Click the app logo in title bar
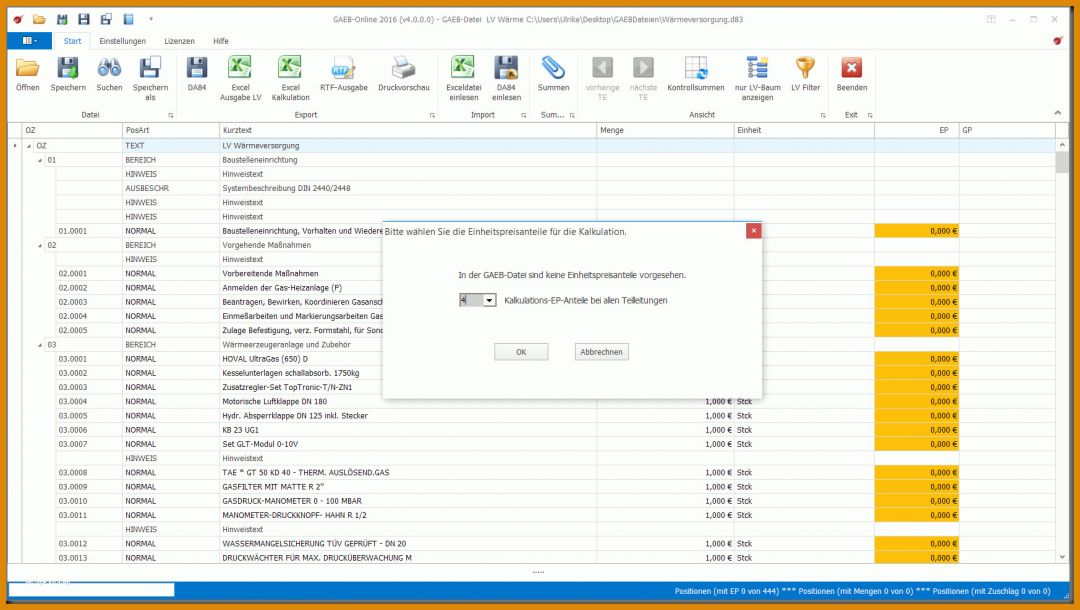 click(18, 19)
